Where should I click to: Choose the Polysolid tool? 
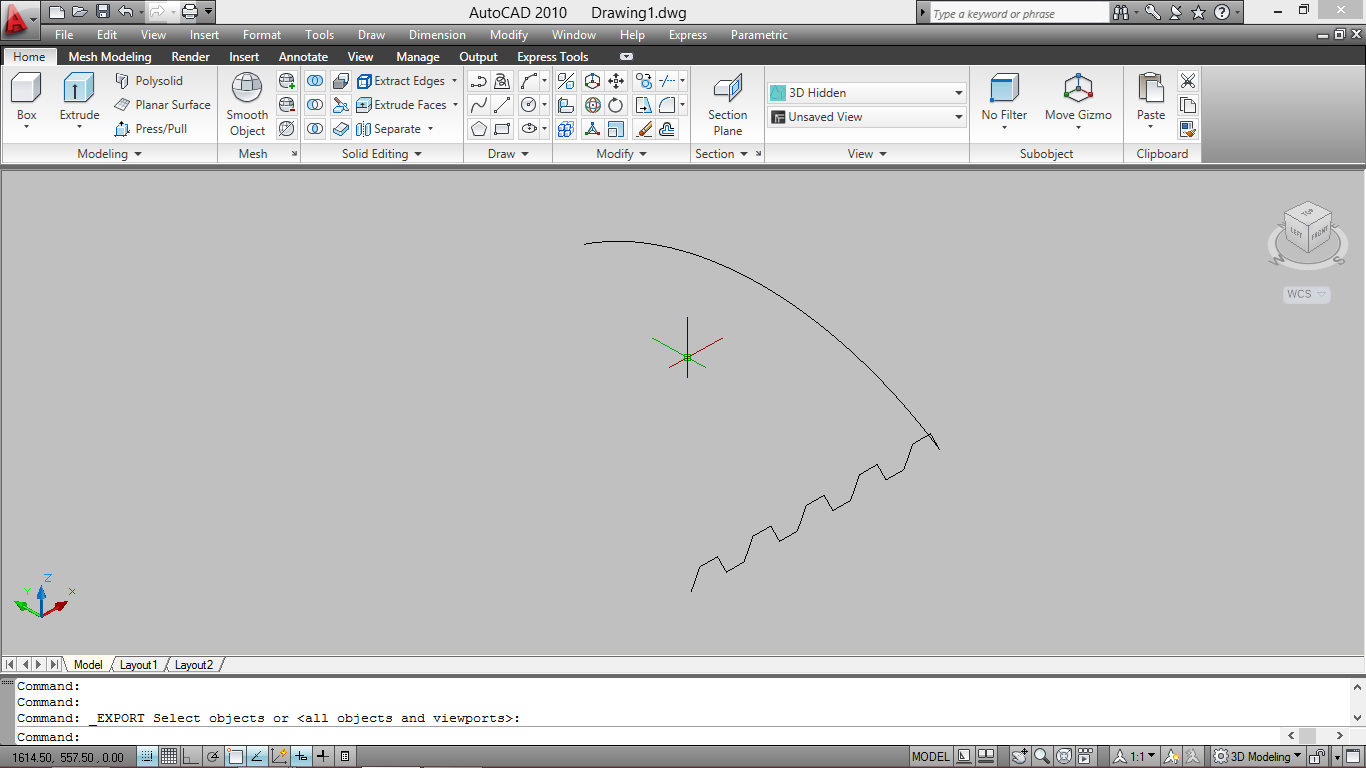(x=149, y=81)
